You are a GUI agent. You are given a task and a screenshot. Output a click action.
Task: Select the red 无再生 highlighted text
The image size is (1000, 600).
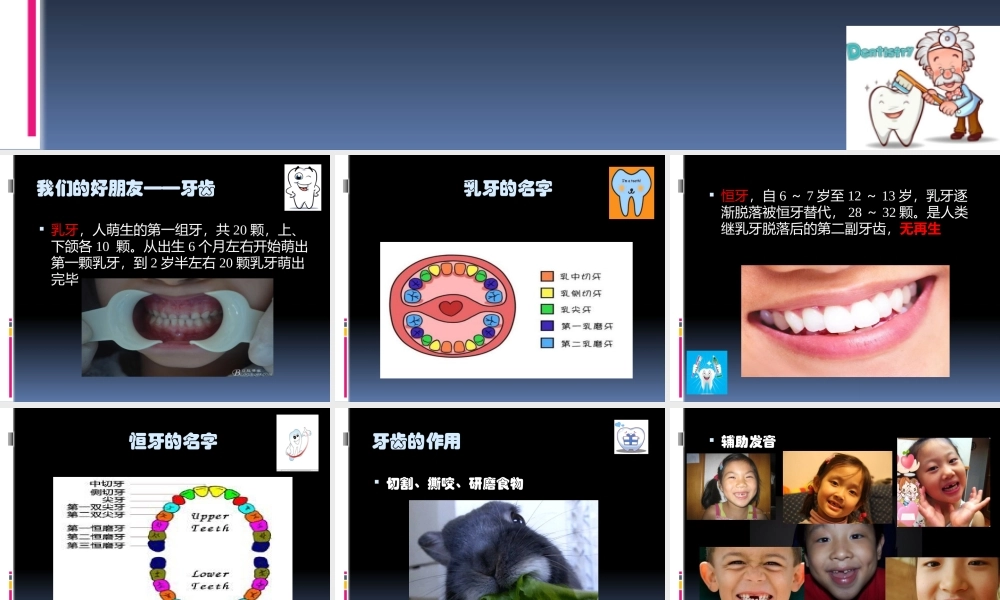[x=921, y=229]
